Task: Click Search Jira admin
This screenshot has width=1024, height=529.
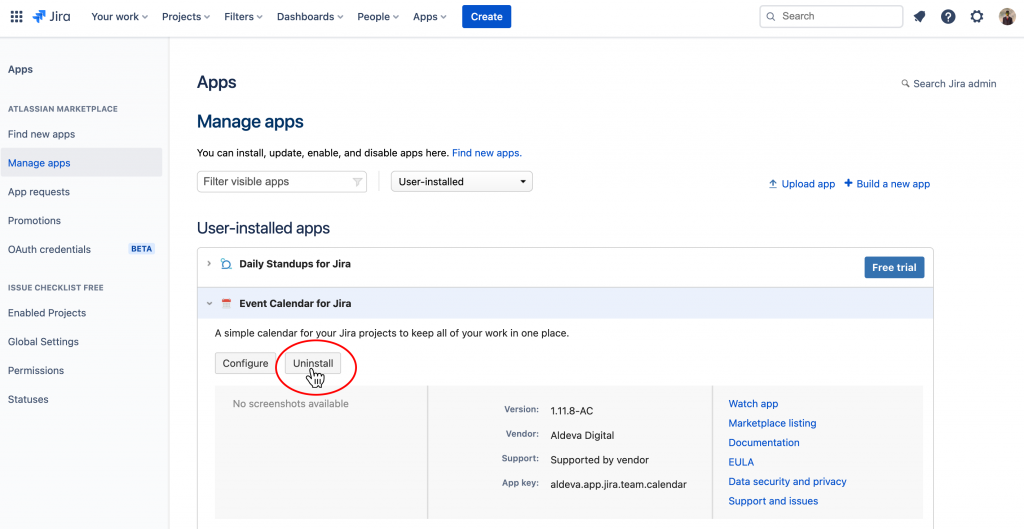Action: pyautogui.click(x=949, y=84)
